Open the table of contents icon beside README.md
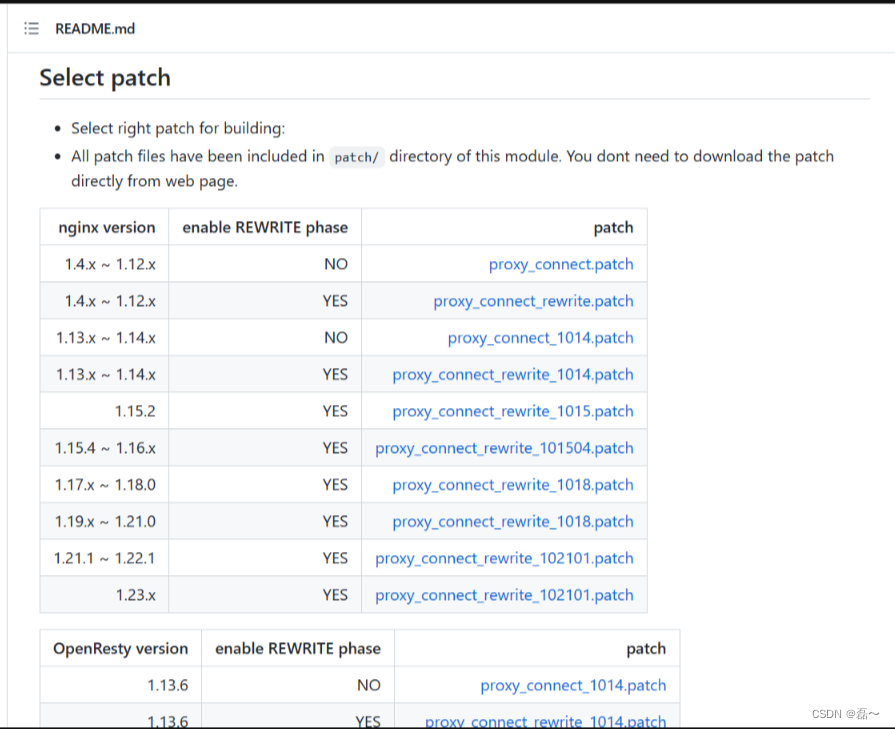This screenshot has width=895, height=729. [31, 28]
